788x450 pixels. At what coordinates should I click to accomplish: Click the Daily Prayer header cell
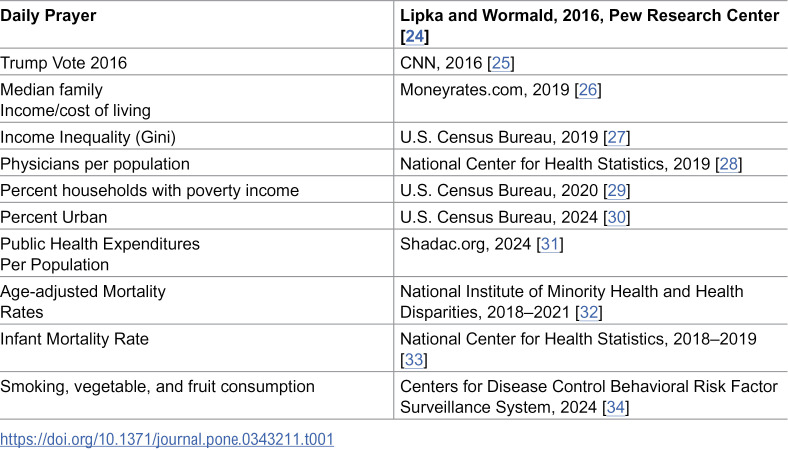(x=196, y=25)
